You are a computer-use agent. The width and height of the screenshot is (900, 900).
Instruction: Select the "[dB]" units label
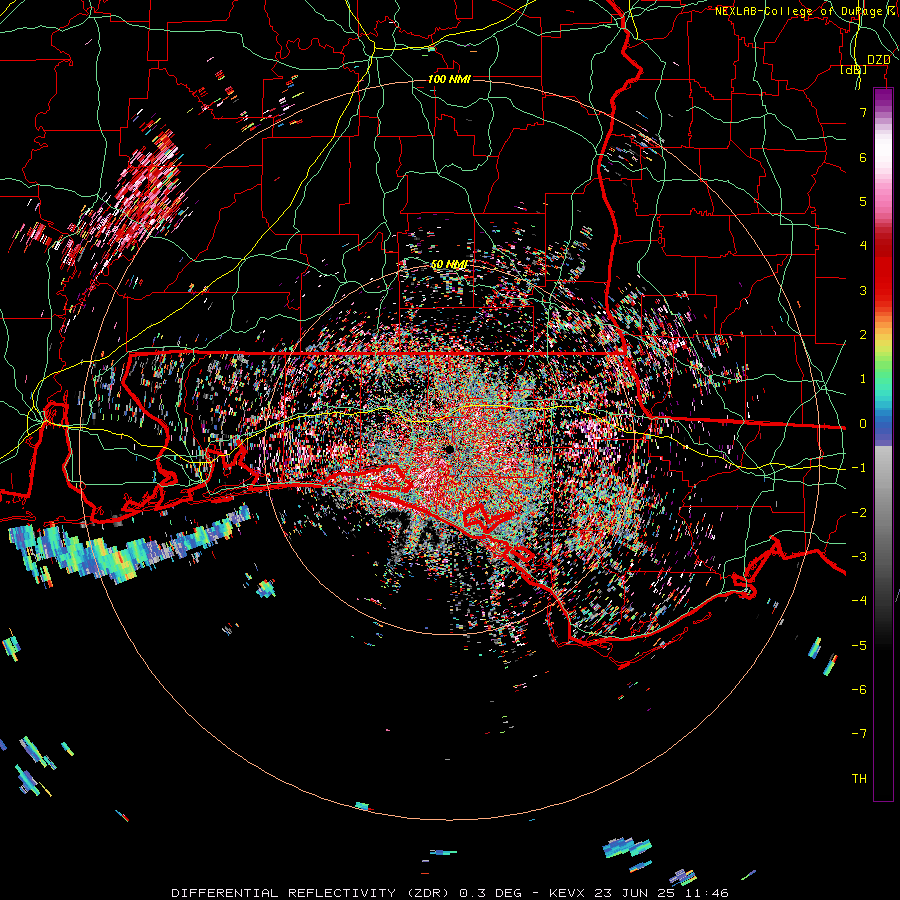click(854, 70)
